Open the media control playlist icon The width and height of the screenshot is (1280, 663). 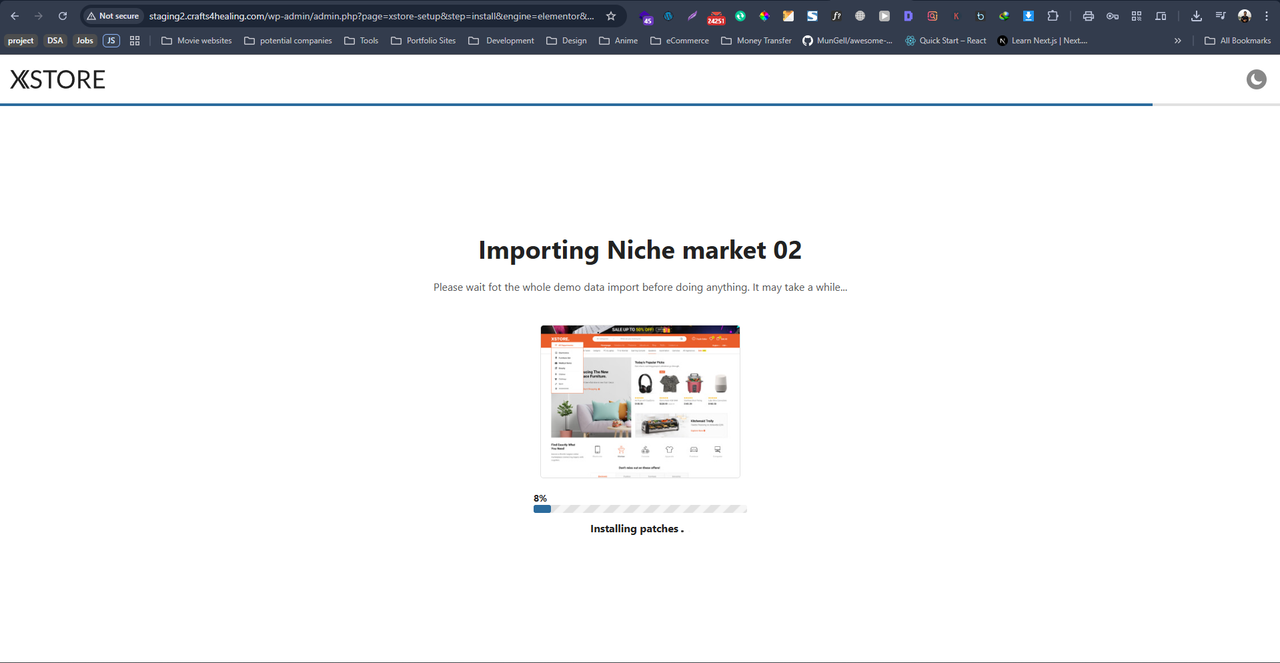point(1221,16)
